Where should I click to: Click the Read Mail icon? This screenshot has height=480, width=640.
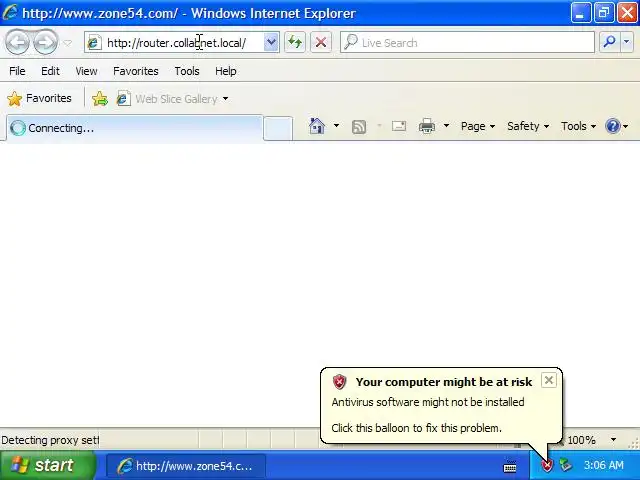pyautogui.click(x=399, y=126)
